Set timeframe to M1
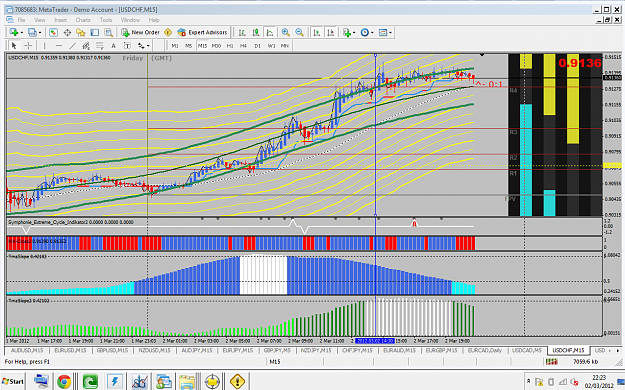 coord(175,46)
